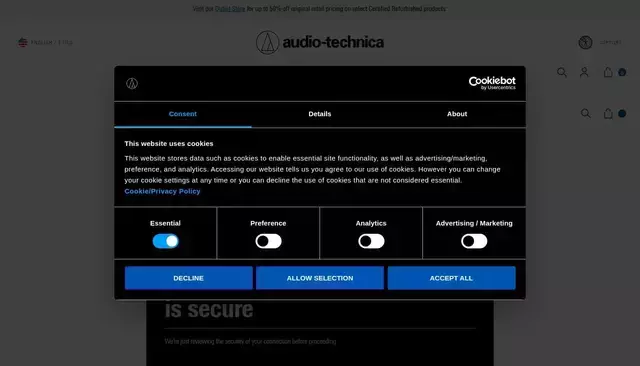Image resolution: width=640 pixels, height=366 pixels.
Task: Toggle the Essential cookies switch
Action: (165, 241)
